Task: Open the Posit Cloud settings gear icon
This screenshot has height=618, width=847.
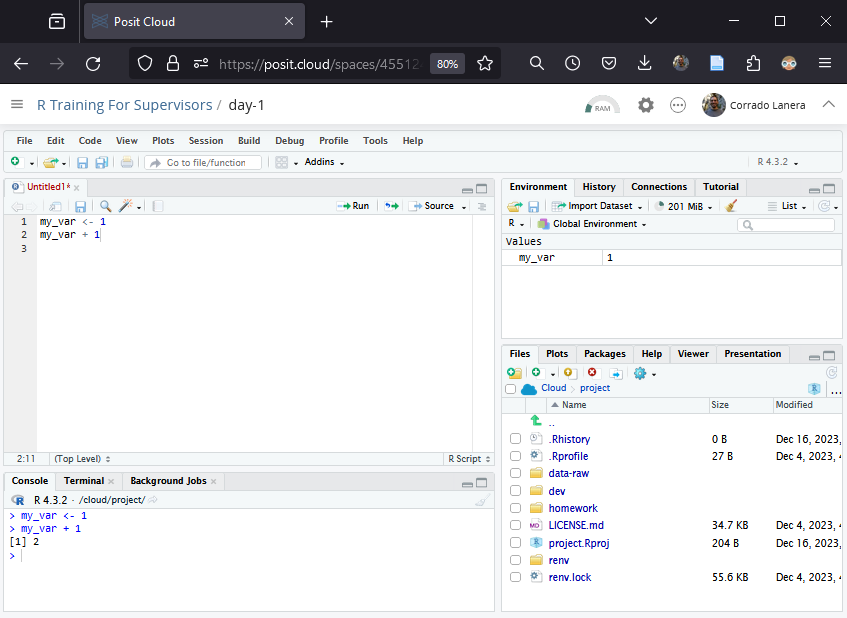Action: (x=646, y=105)
